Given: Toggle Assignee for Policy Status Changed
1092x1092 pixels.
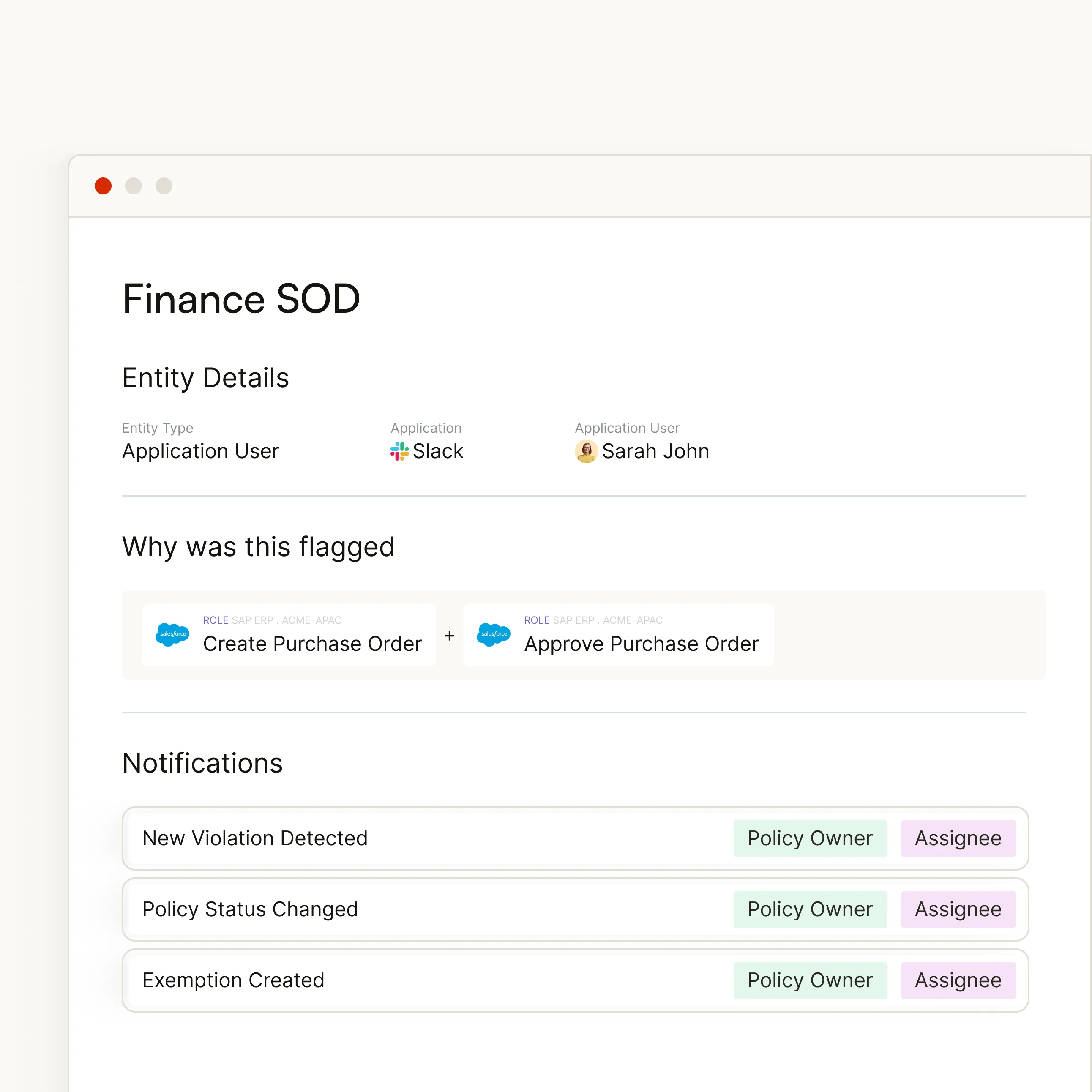Looking at the screenshot, I should pos(958,909).
